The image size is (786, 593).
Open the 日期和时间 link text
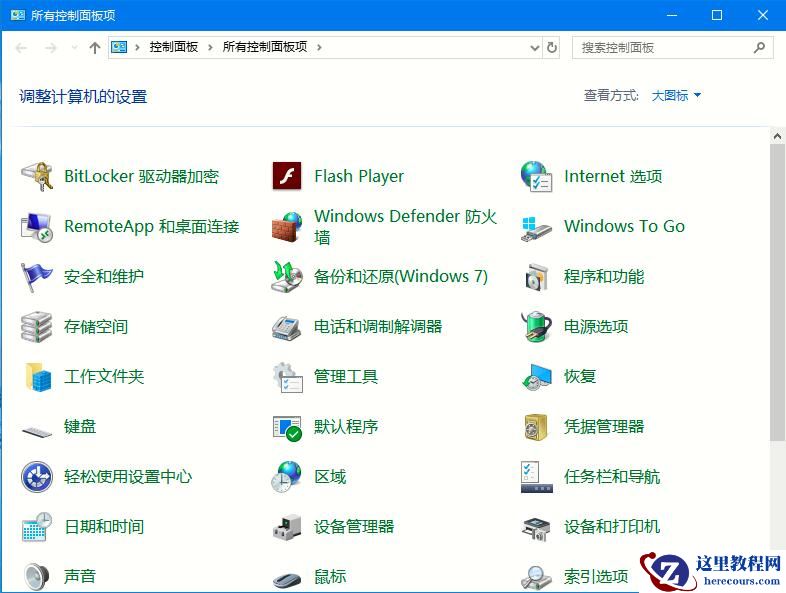pos(104,527)
